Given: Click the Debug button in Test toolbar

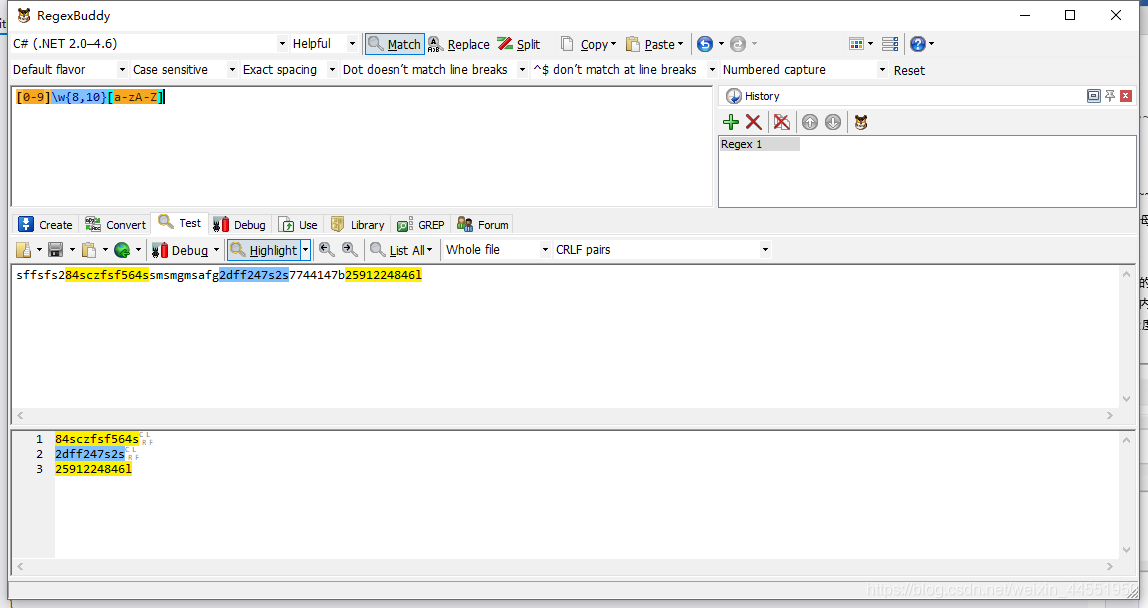Looking at the screenshot, I should point(181,251).
